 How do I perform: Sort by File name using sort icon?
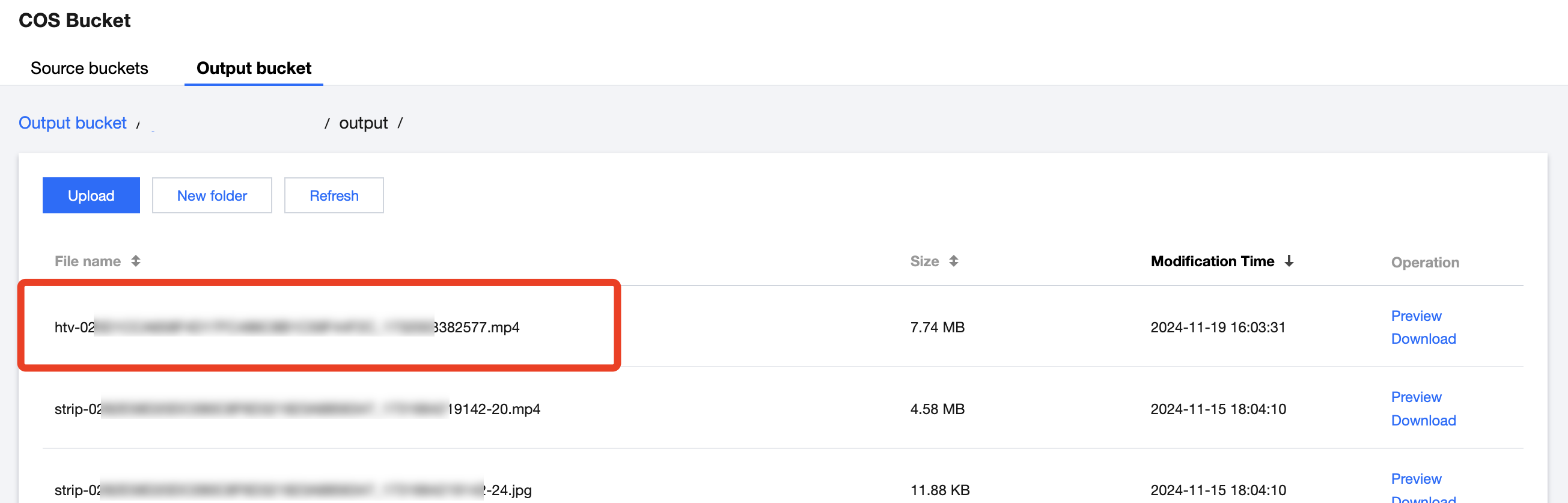point(136,261)
